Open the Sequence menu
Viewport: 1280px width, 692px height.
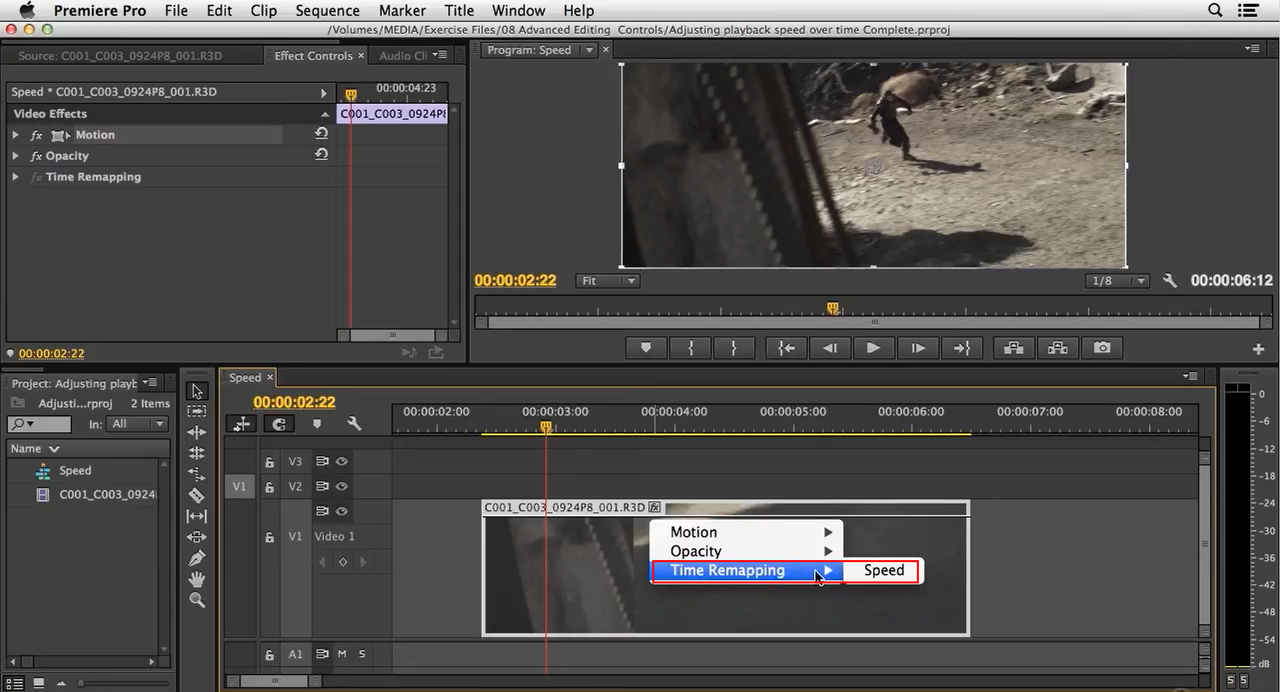328,11
